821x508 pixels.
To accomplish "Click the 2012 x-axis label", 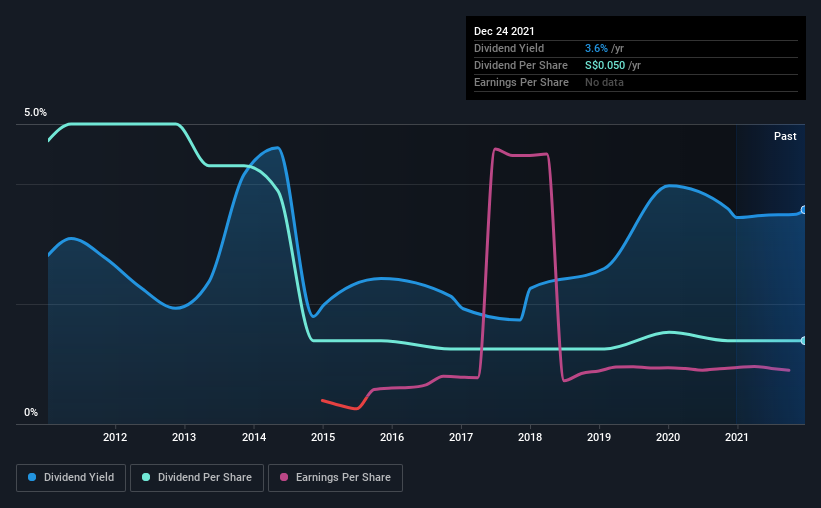I will tap(115, 437).
